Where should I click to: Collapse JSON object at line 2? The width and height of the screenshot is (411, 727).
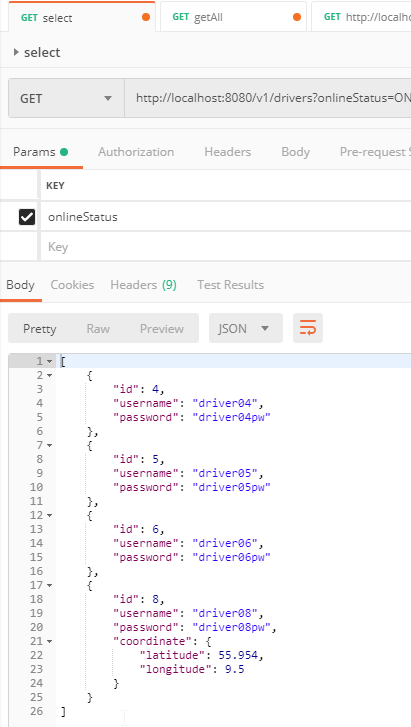(50, 376)
